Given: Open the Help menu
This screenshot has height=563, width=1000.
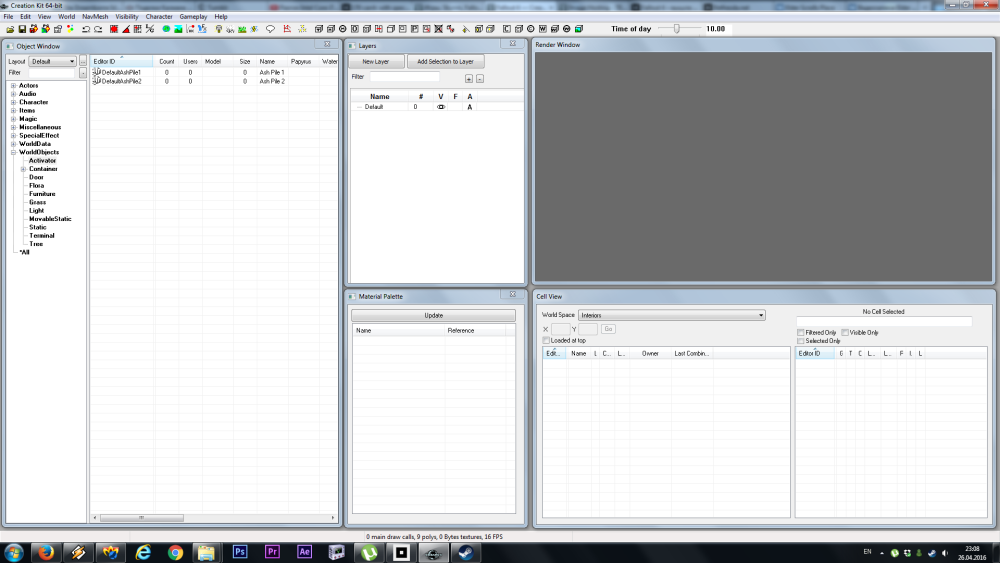Looking at the screenshot, I should tap(221, 17).
